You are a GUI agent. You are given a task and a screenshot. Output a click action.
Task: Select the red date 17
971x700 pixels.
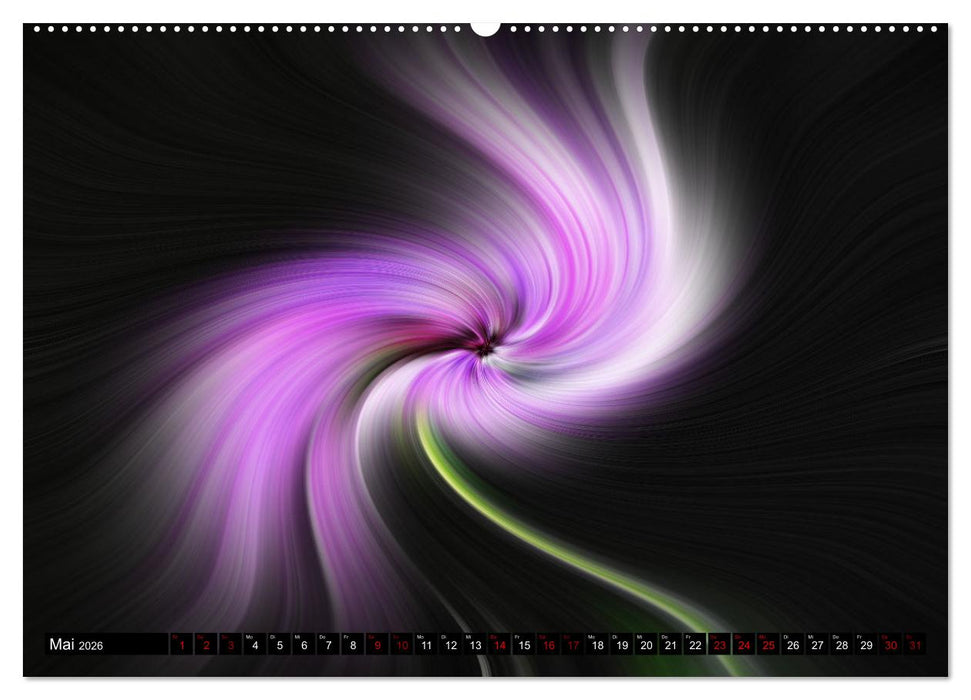point(573,645)
